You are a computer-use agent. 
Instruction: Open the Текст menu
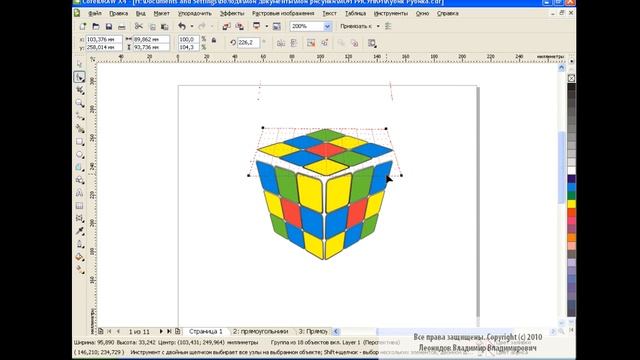point(329,13)
